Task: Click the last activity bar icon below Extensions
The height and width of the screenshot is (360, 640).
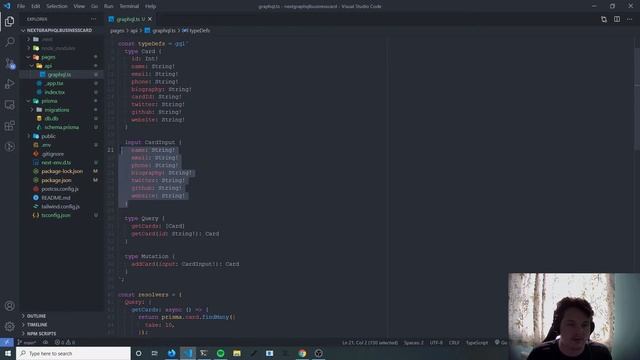Action: 9,147
